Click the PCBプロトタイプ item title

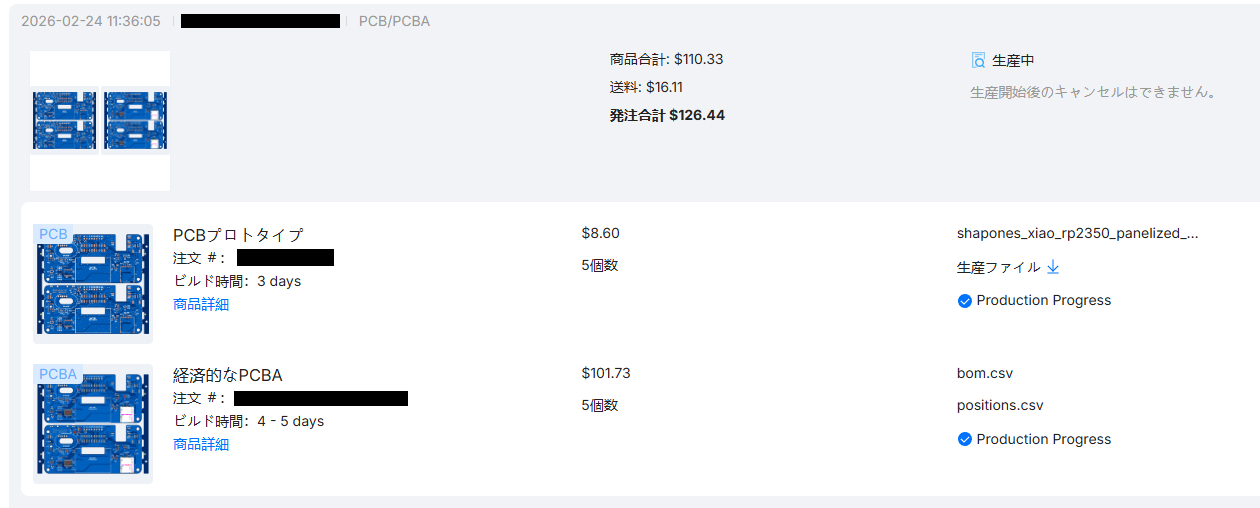[238, 236]
